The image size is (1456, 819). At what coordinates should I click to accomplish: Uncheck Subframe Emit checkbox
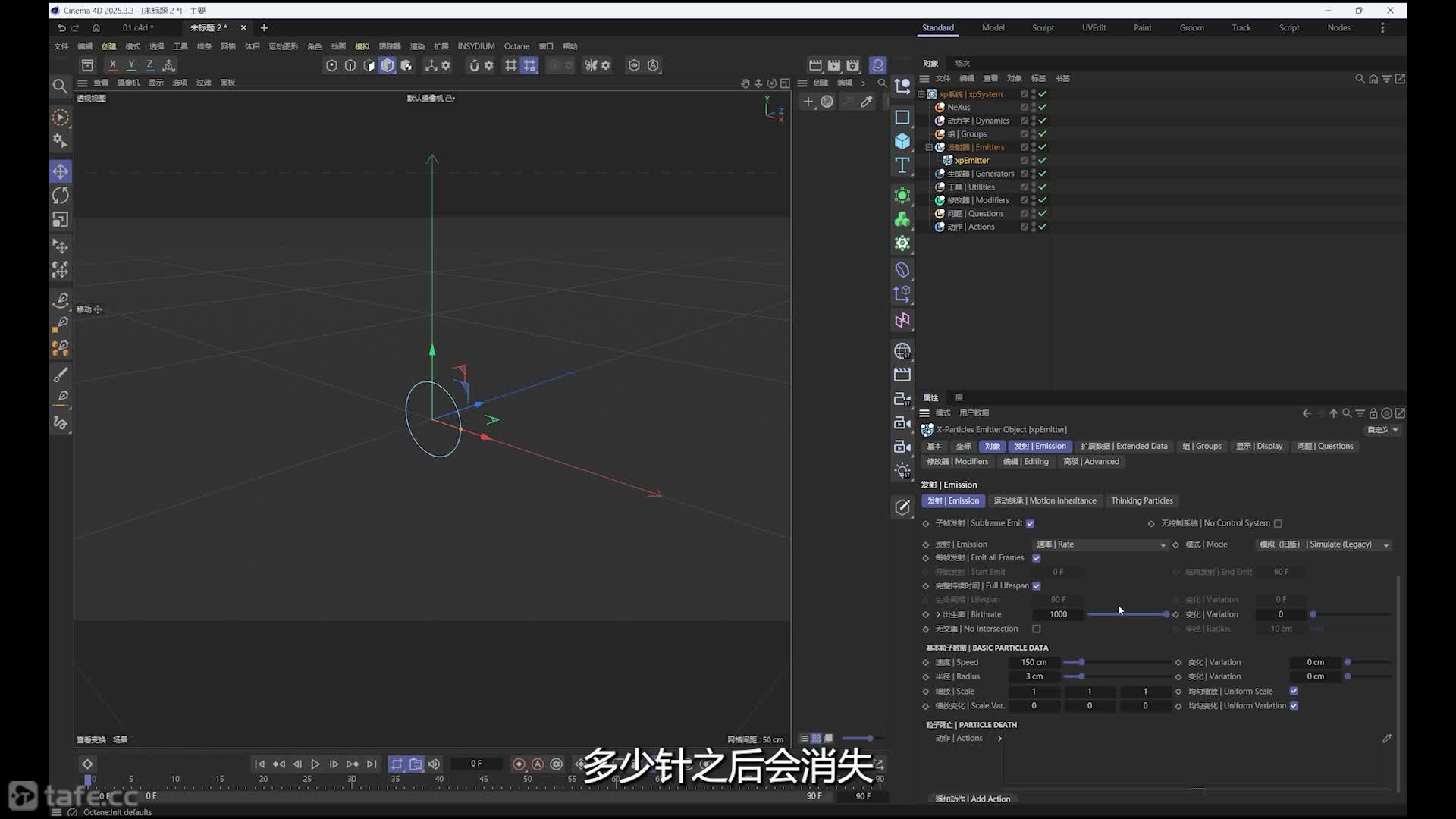1030,523
